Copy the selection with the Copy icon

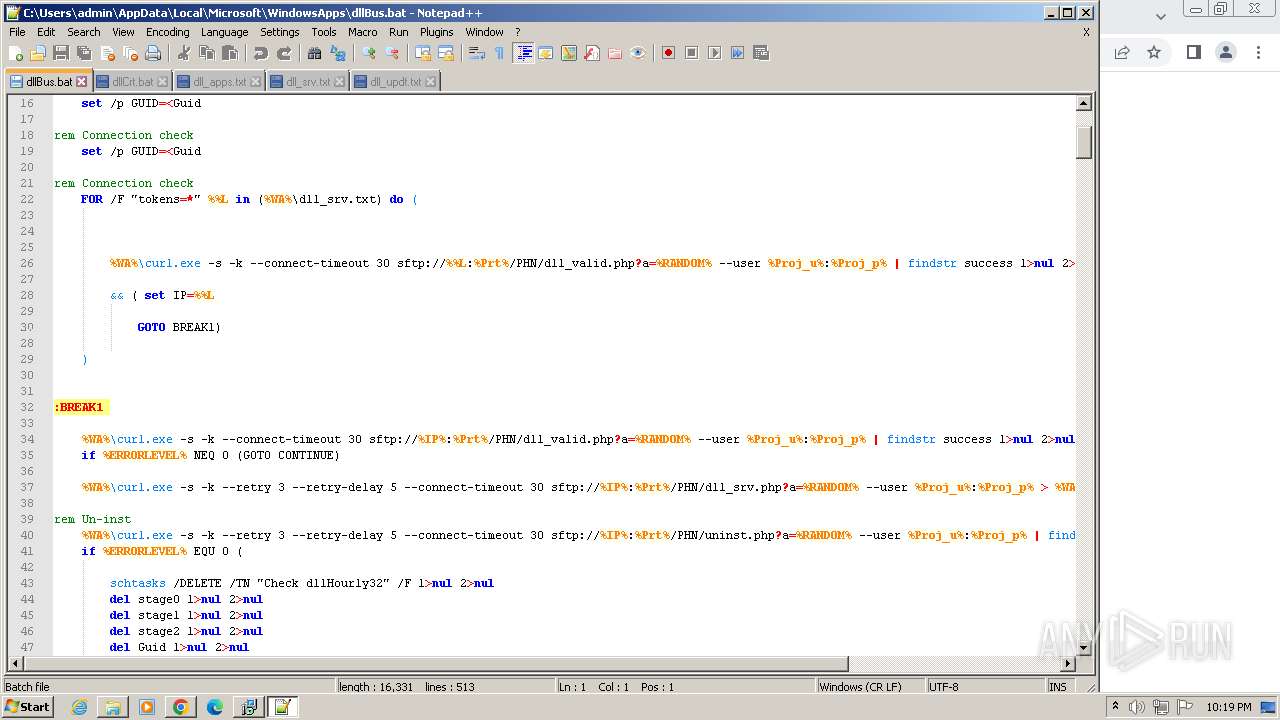(x=207, y=53)
